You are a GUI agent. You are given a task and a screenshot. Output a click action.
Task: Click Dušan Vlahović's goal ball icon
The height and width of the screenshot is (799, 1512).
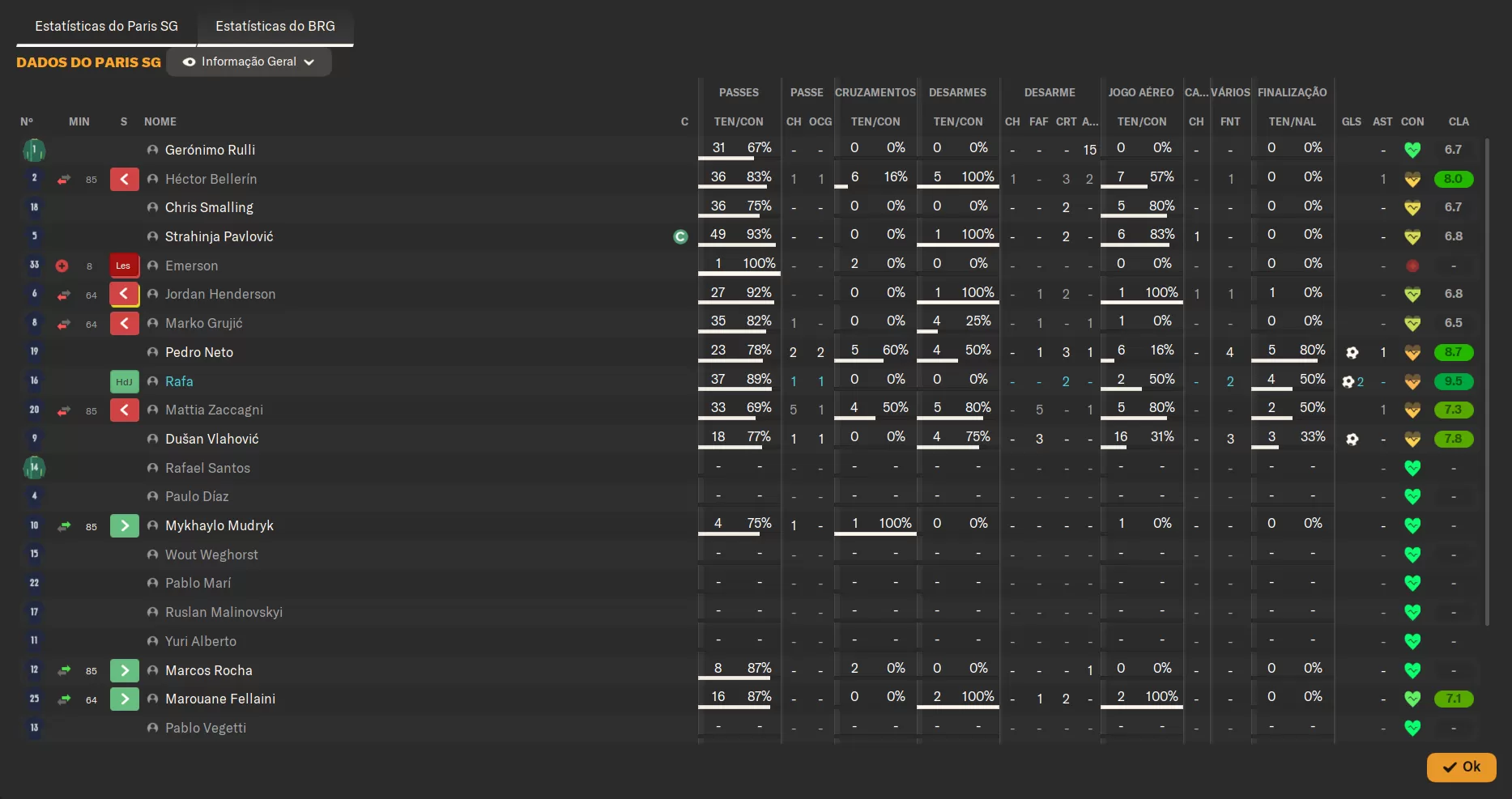coord(1352,439)
